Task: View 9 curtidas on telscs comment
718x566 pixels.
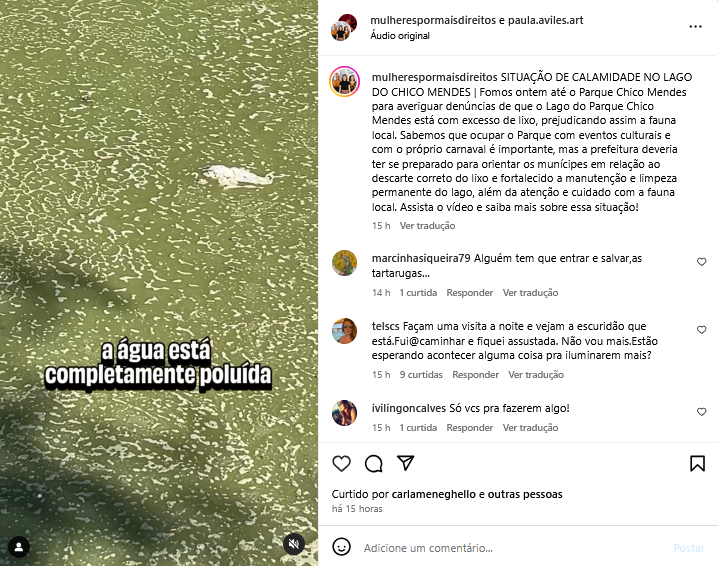Action: click(421, 375)
